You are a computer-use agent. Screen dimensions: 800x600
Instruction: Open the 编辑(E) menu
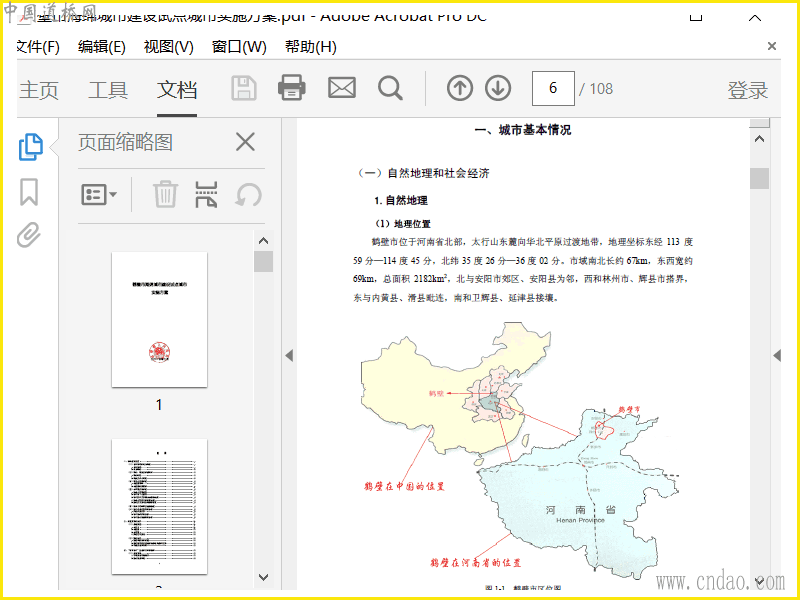point(102,47)
